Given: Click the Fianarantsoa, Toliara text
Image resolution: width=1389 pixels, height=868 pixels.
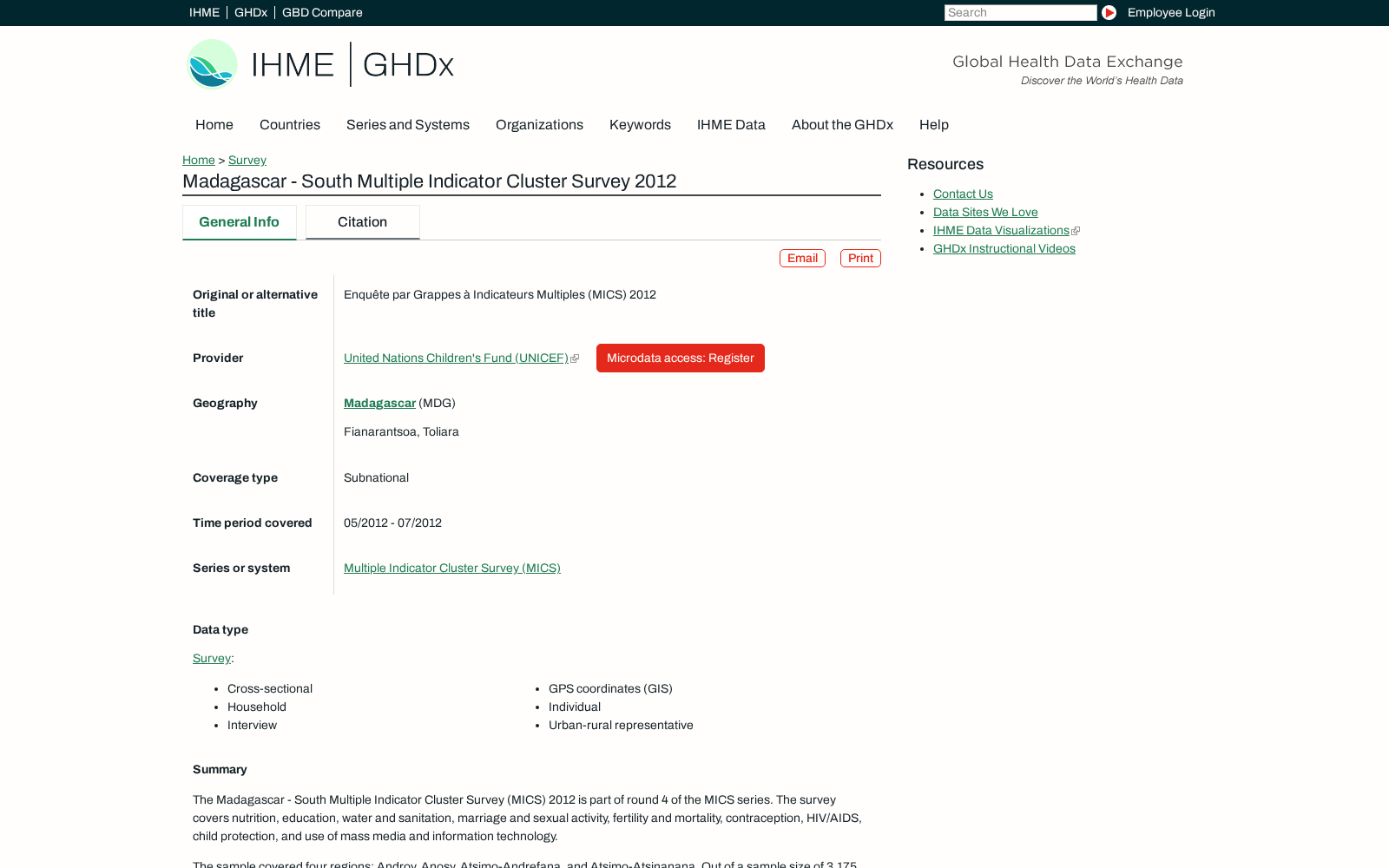Looking at the screenshot, I should pyautogui.click(x=401, y=431).
